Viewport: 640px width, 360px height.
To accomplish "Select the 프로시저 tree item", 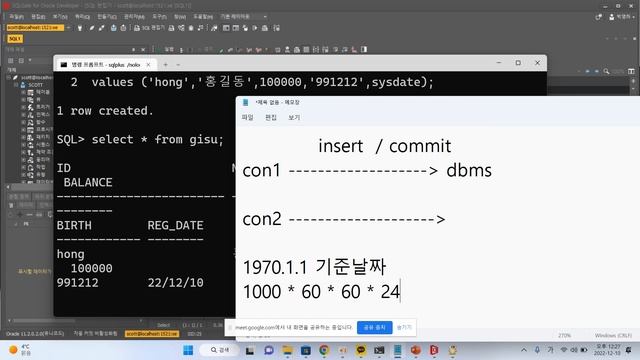I will [43, 130].
